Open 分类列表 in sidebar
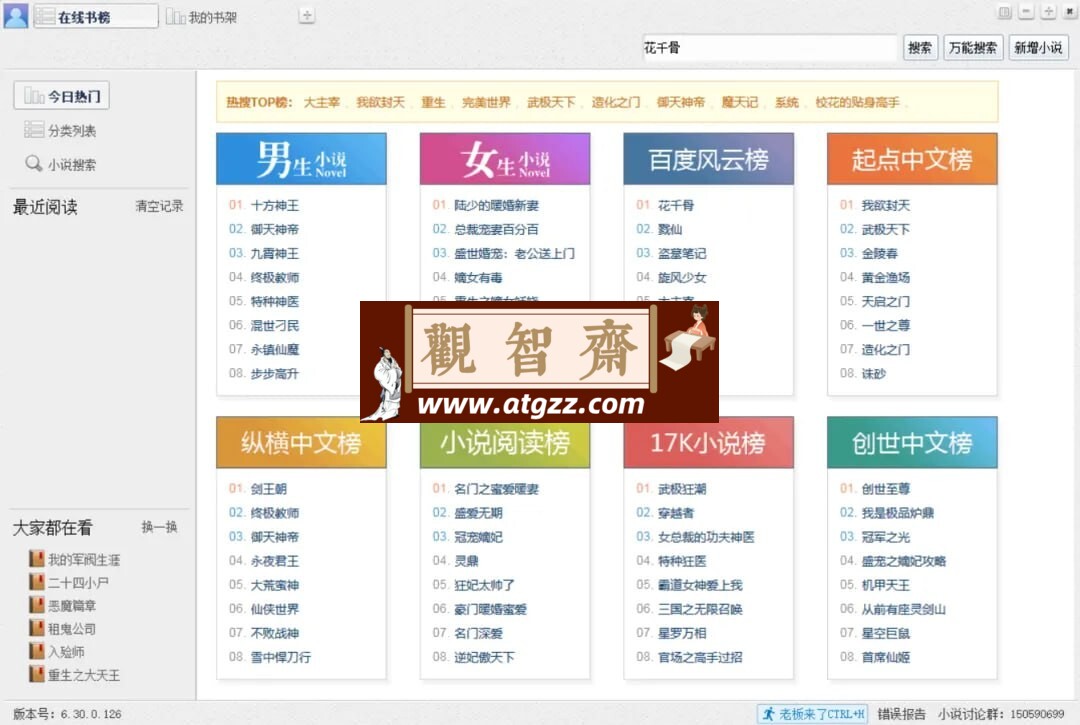 [x=61, y=130]
